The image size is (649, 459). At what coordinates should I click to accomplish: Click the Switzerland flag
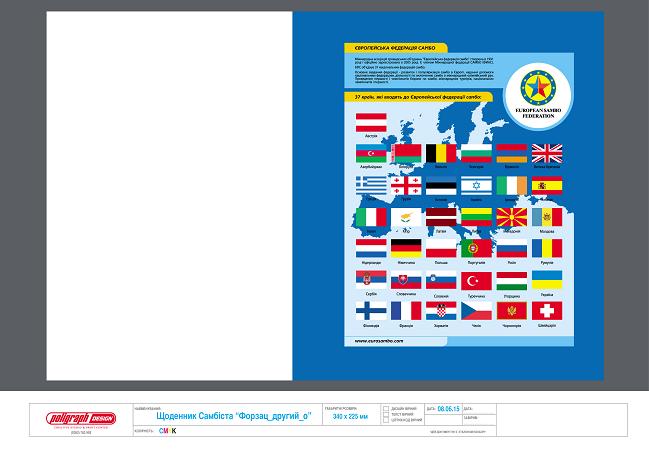tap(546, 310)
